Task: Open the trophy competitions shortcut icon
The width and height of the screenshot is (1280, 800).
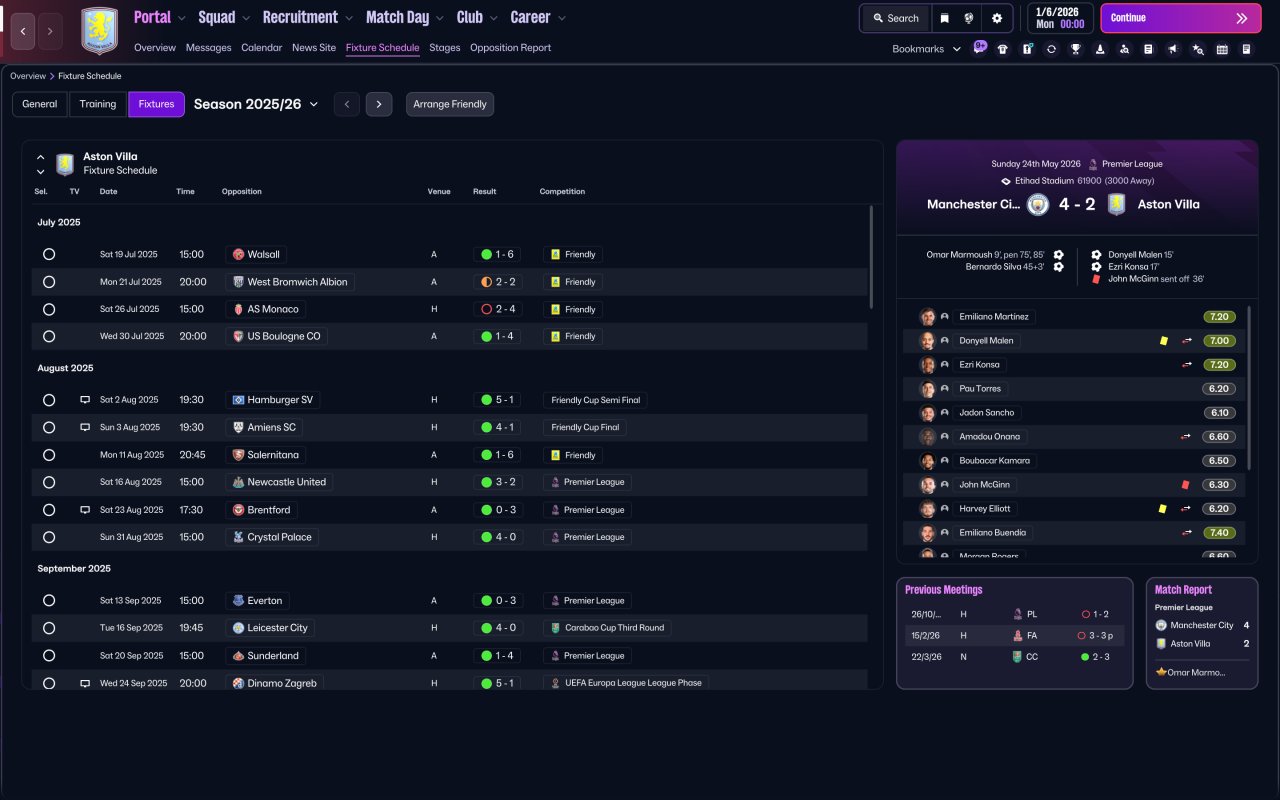Action: (1076, 49)
